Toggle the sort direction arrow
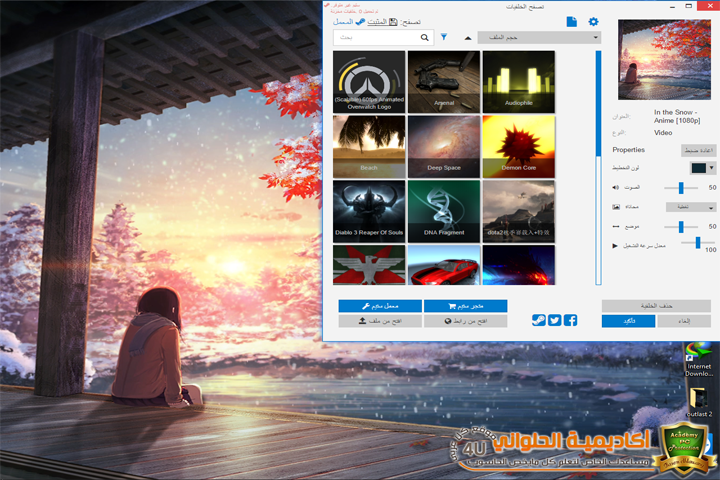The height and width of the screenshot is (480, 720). 467,38
